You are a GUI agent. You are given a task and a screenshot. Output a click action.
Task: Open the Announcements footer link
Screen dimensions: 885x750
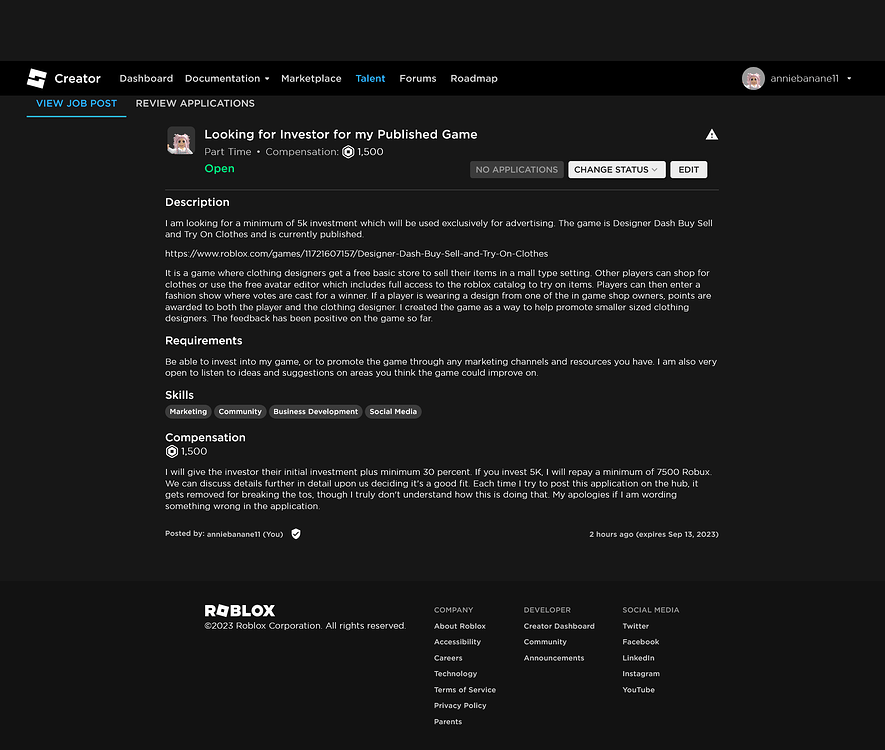click(554, 658)
